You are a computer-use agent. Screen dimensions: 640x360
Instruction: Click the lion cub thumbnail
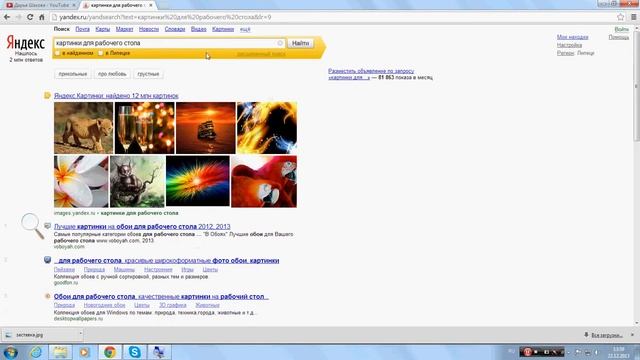pos(83,128)
